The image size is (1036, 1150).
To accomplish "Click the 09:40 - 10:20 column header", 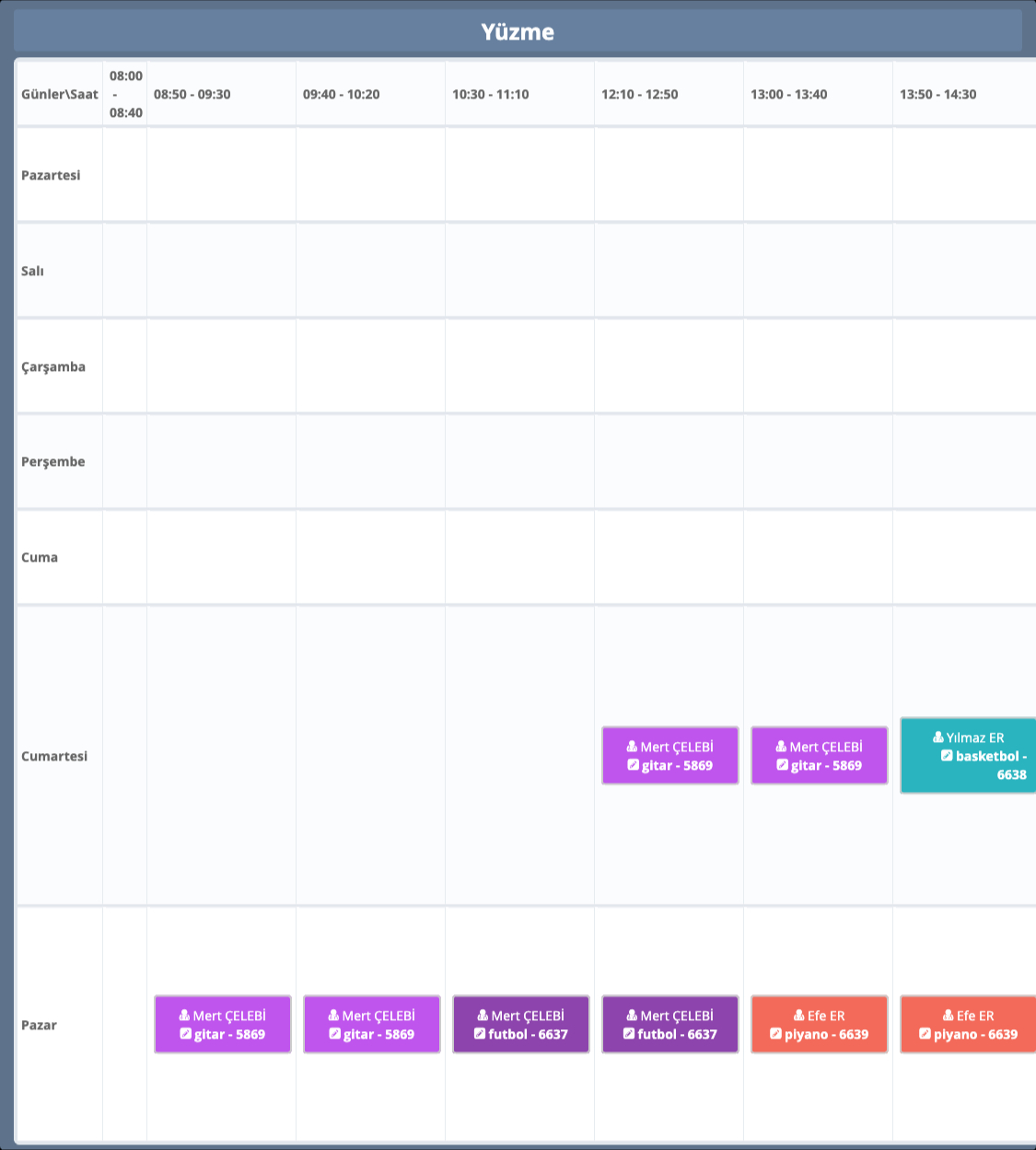I will coord(342,94).
